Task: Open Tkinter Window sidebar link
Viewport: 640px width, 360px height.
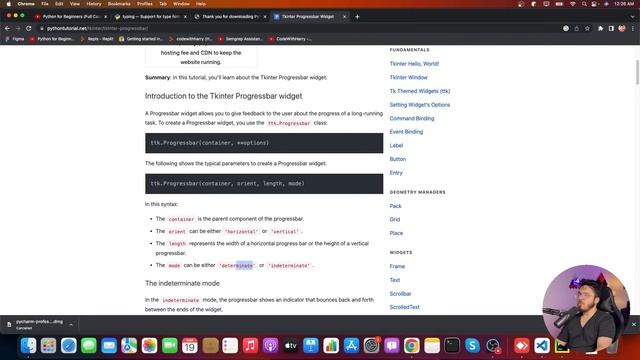Action: [409, 78]
